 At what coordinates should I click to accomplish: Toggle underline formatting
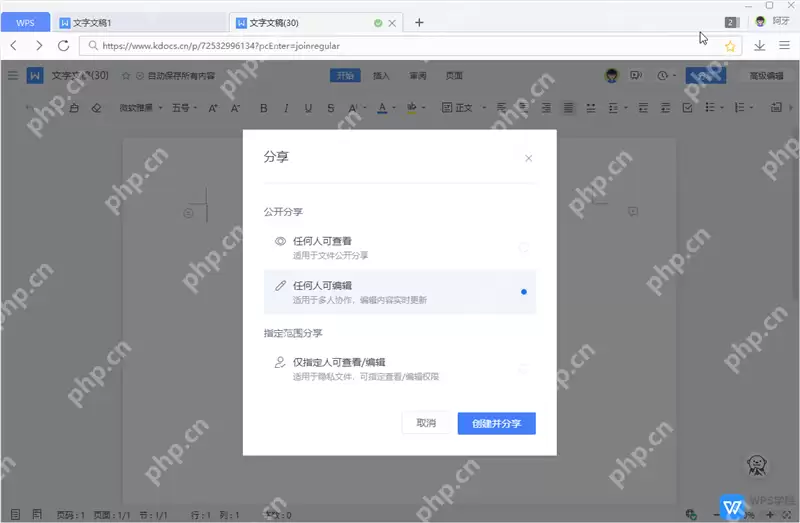(308, 108)
